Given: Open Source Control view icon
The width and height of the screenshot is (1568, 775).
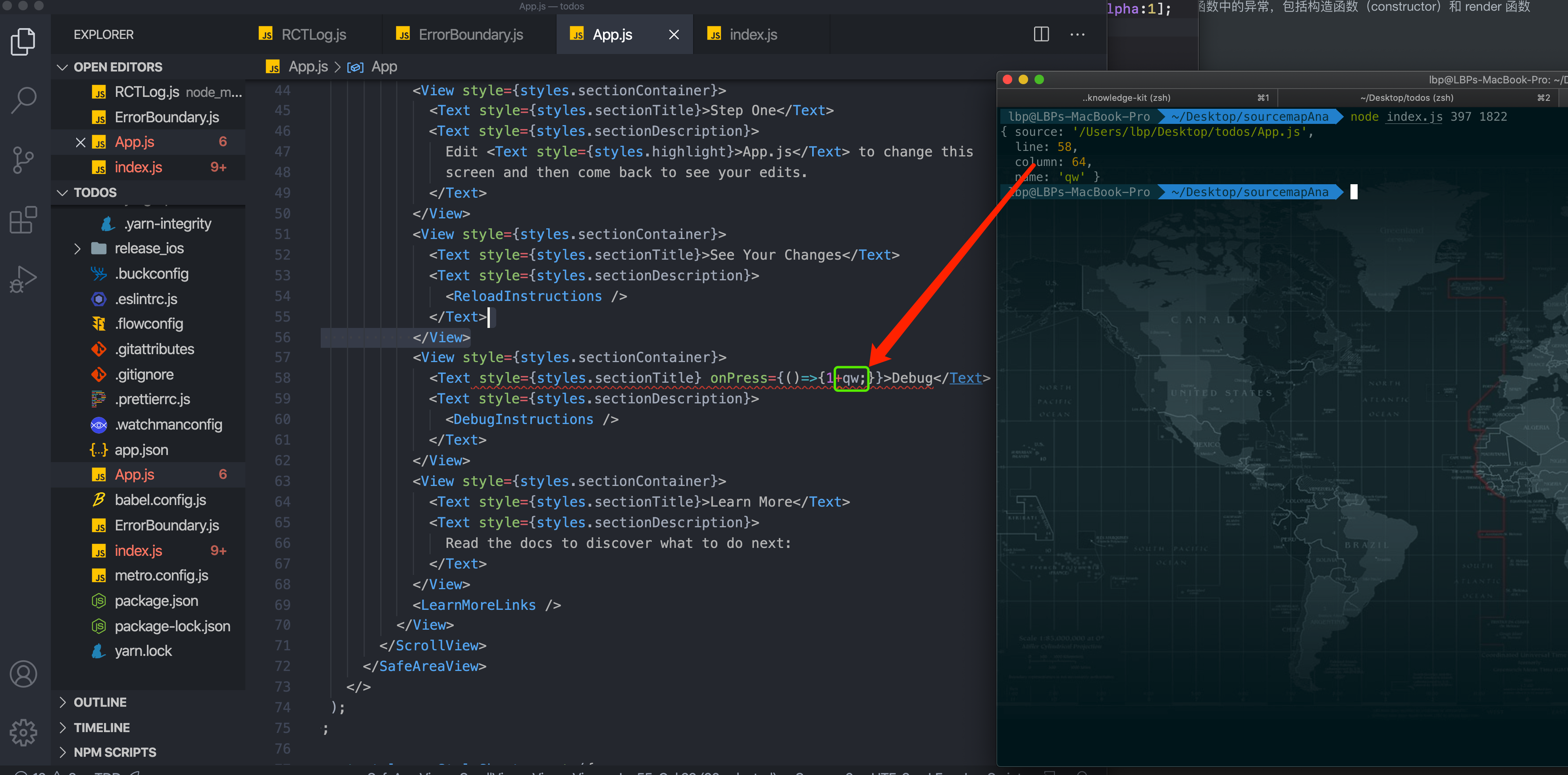Looking at the screenshot, I should [x=23, y=160].
